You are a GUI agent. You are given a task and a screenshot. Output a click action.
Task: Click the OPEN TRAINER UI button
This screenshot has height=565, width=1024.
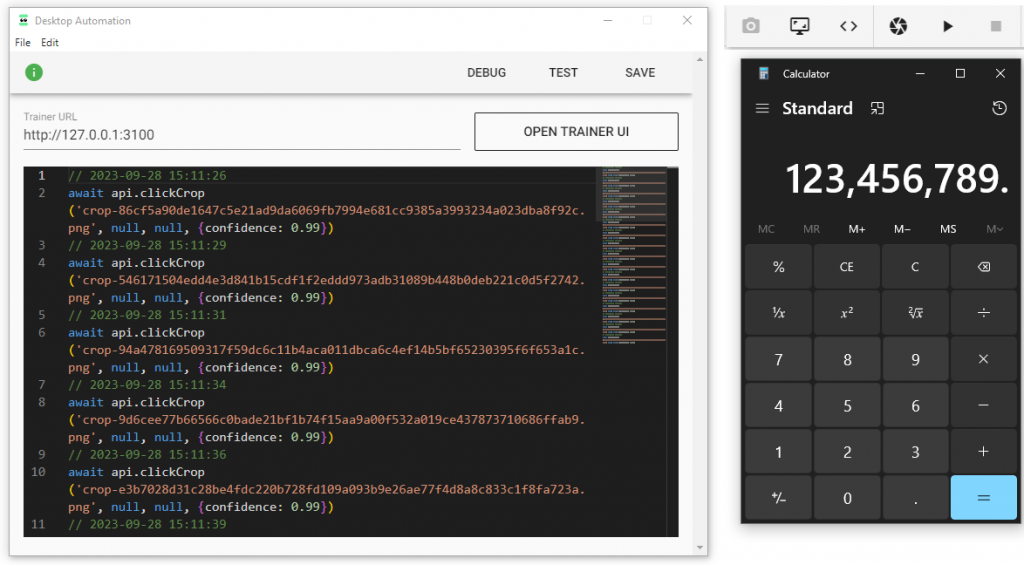[576, 132]
